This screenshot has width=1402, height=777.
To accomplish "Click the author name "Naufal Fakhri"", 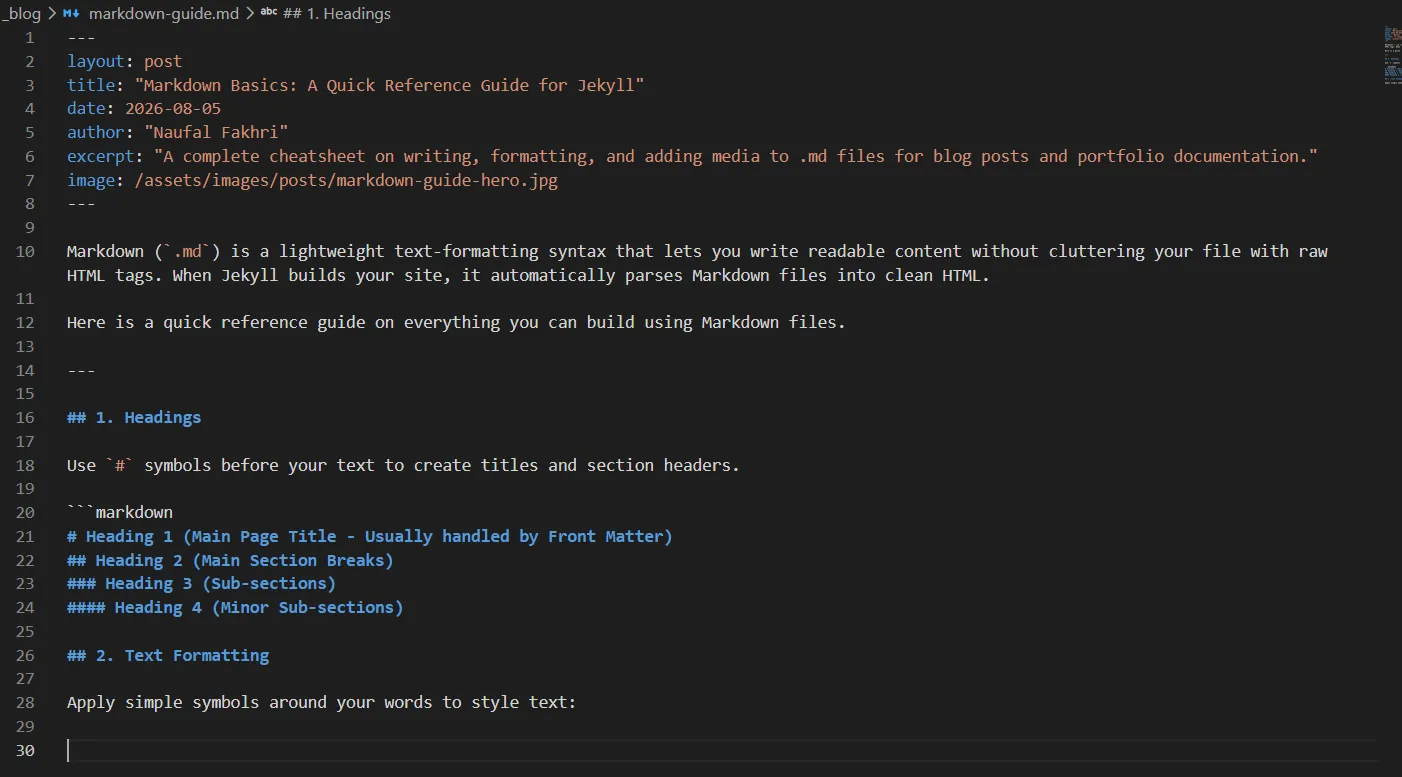I will point(216,132).
